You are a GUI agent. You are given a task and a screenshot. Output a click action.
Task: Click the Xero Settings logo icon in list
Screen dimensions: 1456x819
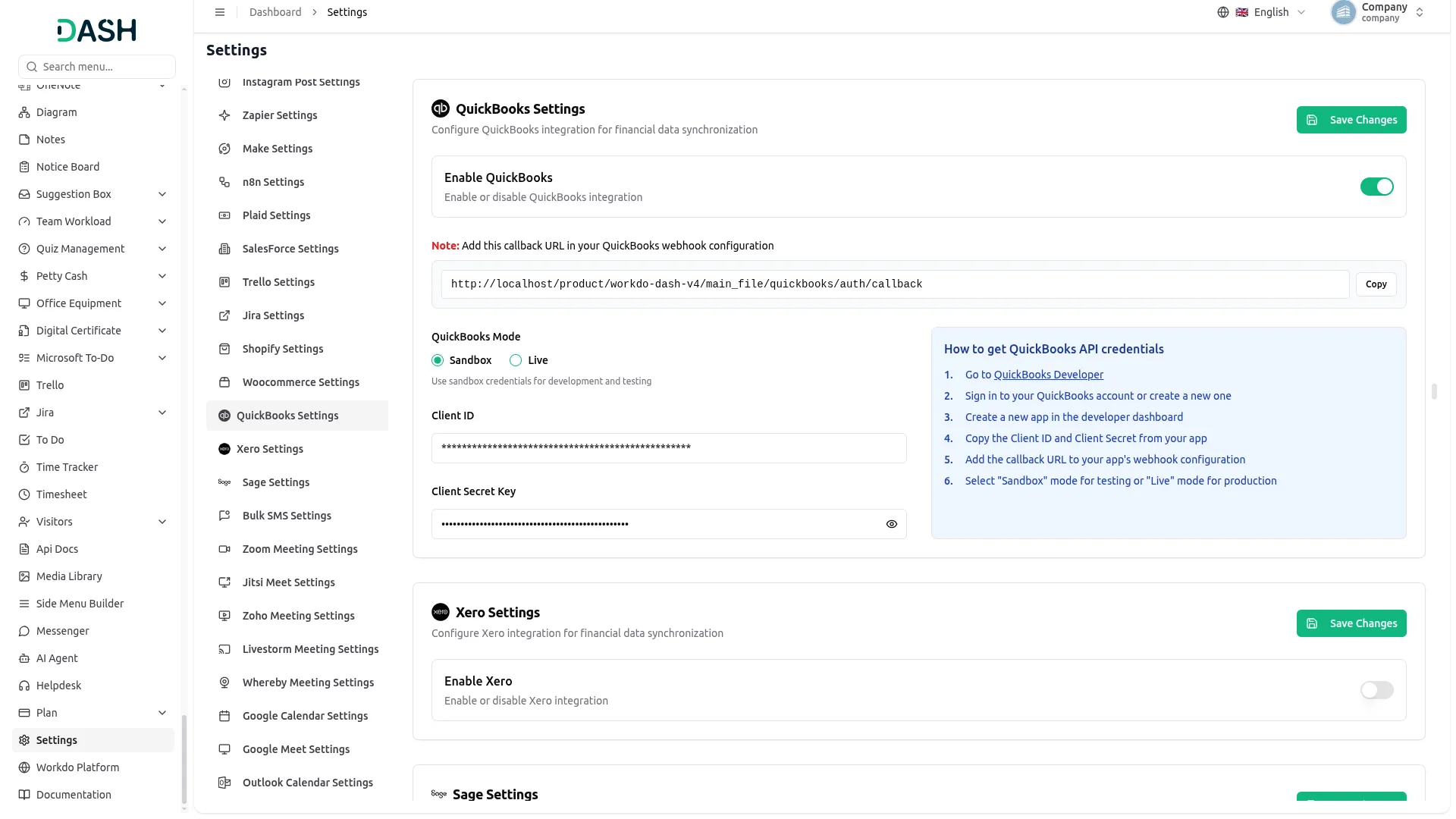pyautogui.click(x=224, y=449)
